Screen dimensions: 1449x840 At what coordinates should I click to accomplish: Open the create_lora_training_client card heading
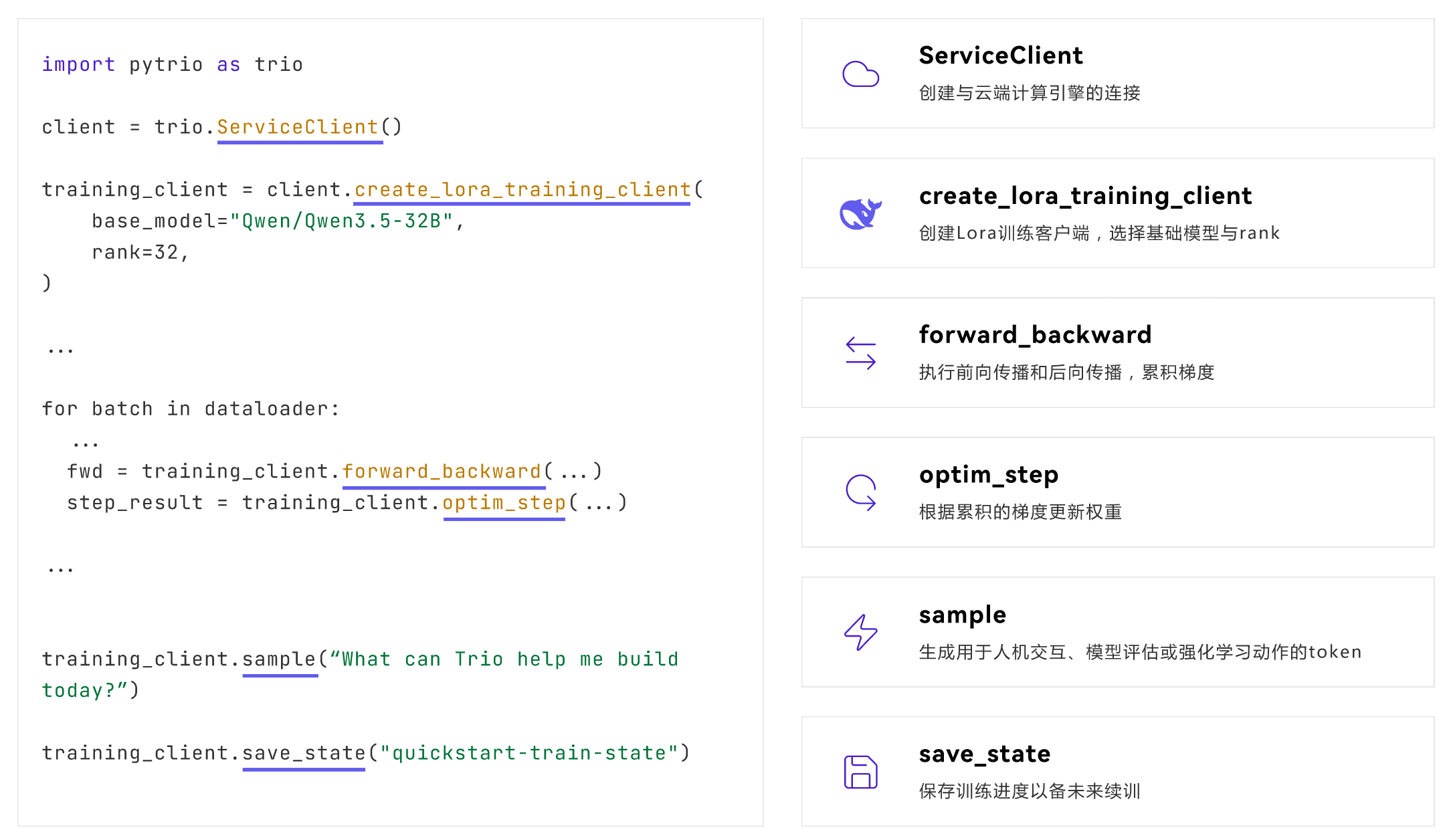(1084, 196)
